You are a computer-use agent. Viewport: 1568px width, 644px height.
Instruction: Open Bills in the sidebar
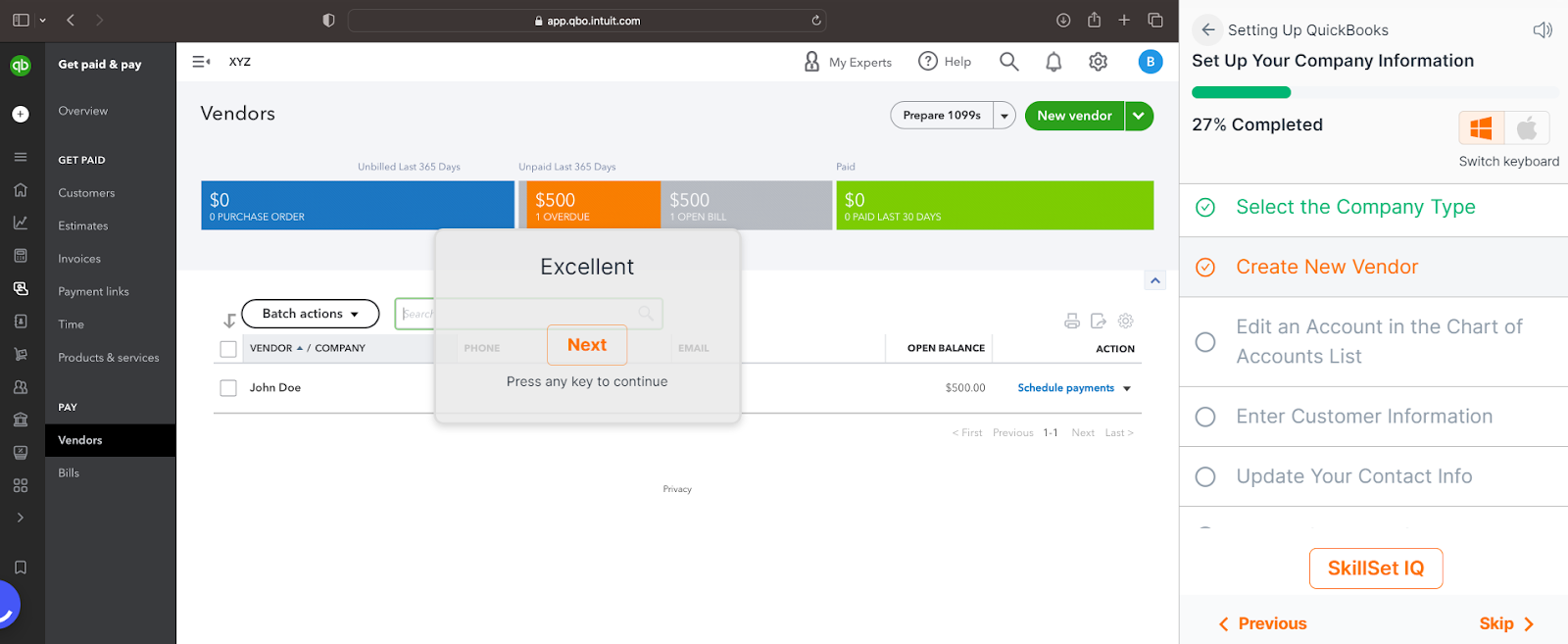pyautogui.click(x=69, y=472)
